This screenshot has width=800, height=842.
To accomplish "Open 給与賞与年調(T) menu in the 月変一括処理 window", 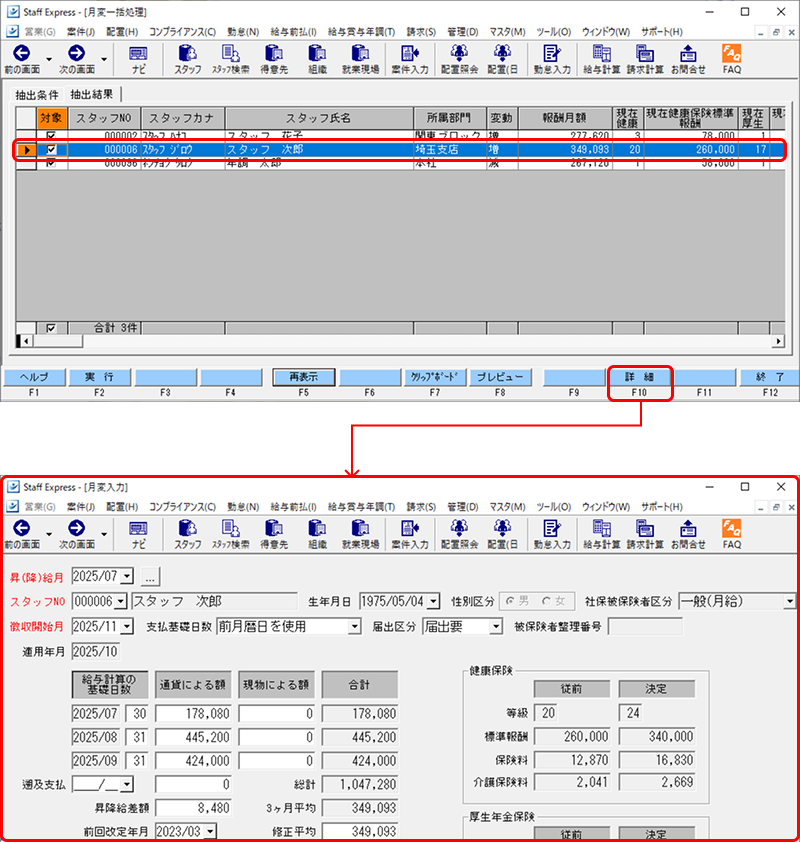I will [x=361, y=32].
